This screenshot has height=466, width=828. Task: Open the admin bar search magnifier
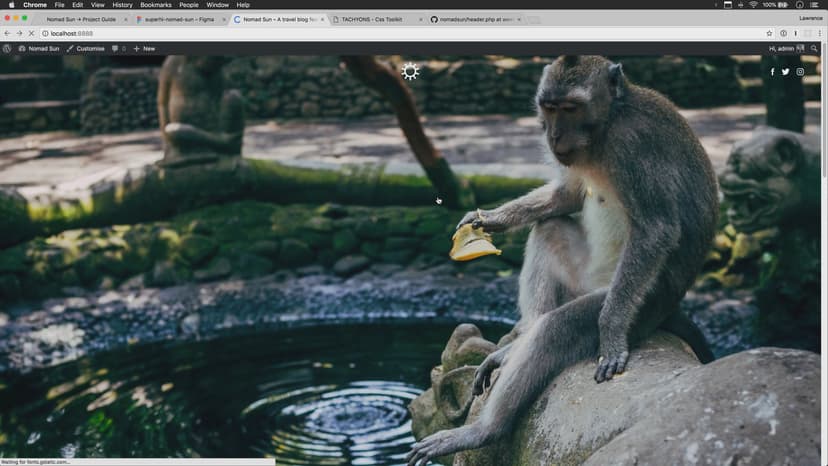coord(815,48)
